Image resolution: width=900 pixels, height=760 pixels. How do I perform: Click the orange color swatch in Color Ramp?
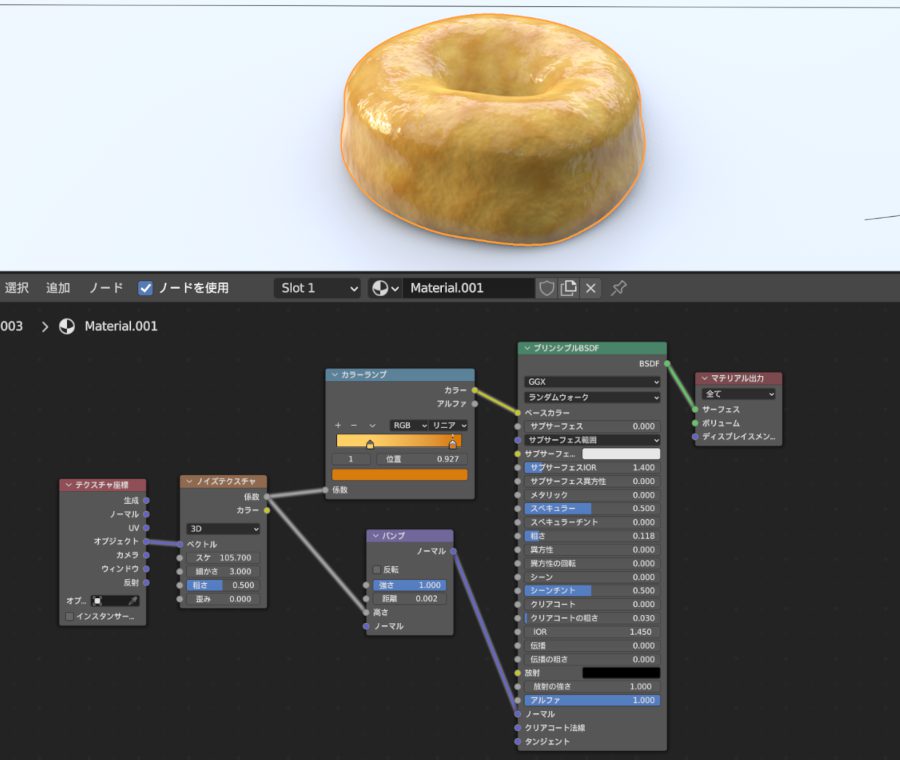point(399,475)
